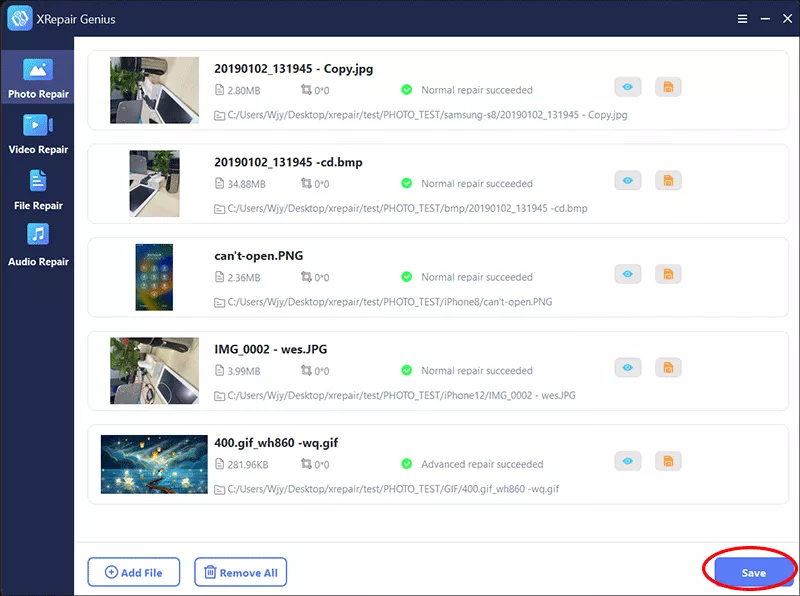Go to File Repair section
Image resolution: width=800 pixels, height=596 pixels.
click(37, 191)
